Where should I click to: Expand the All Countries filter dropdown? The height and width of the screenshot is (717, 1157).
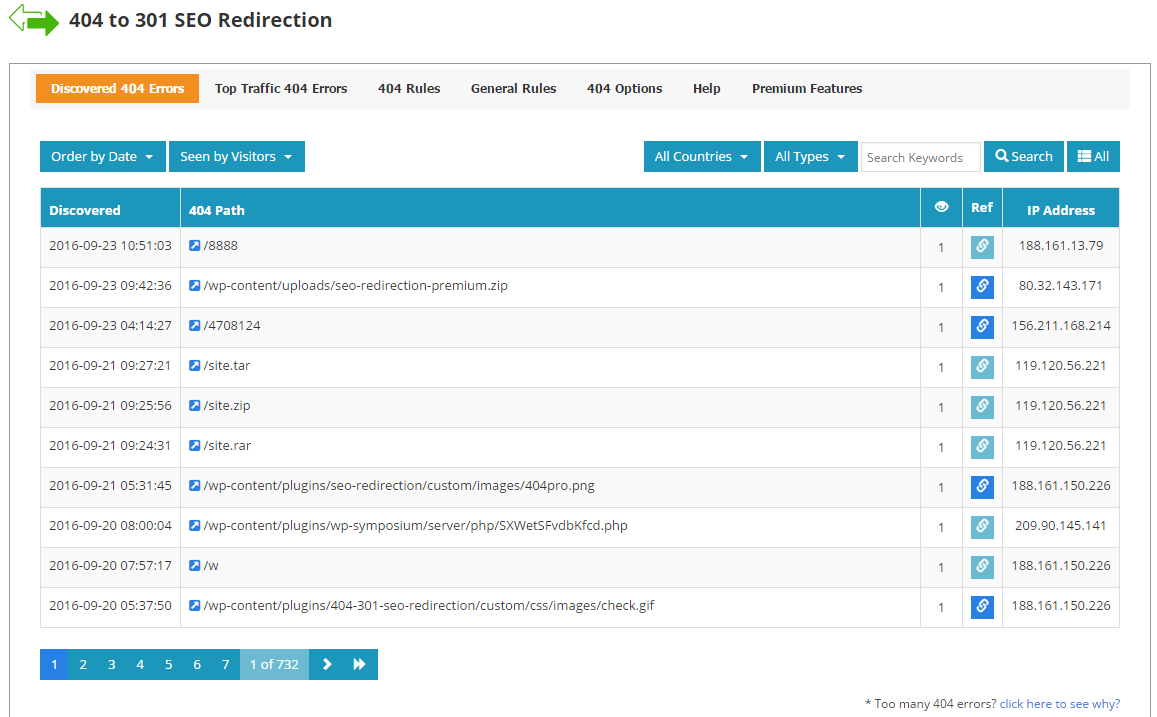tap(702, 156)
